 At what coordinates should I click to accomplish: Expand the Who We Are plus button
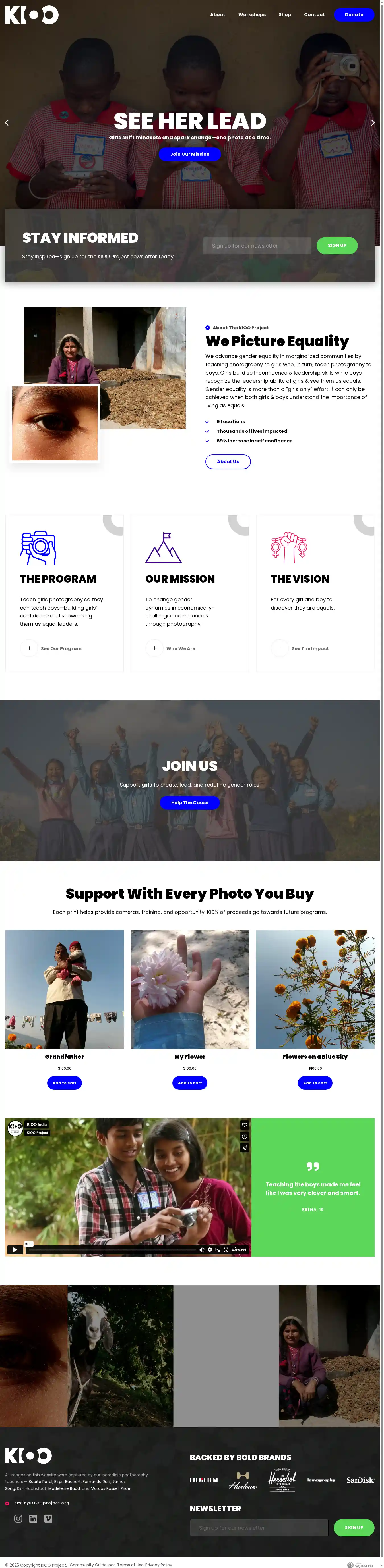click(154, 648)
